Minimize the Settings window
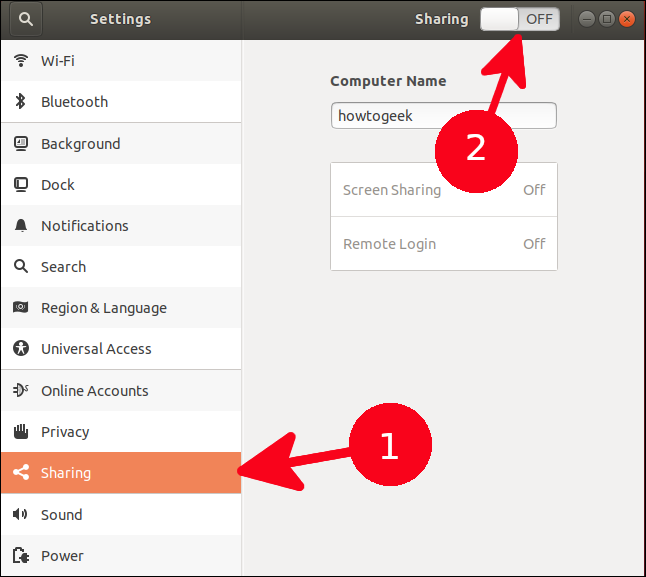 click(x=586, y=19)
